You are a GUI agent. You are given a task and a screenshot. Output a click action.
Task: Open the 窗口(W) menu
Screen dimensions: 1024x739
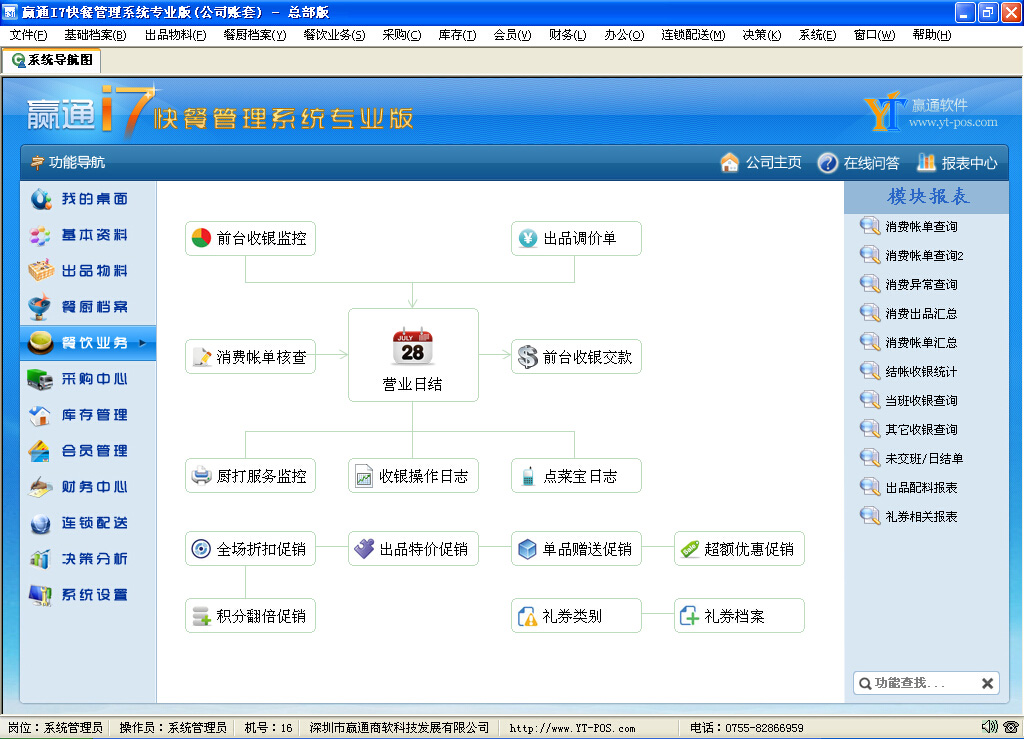(x=874, y=35)
